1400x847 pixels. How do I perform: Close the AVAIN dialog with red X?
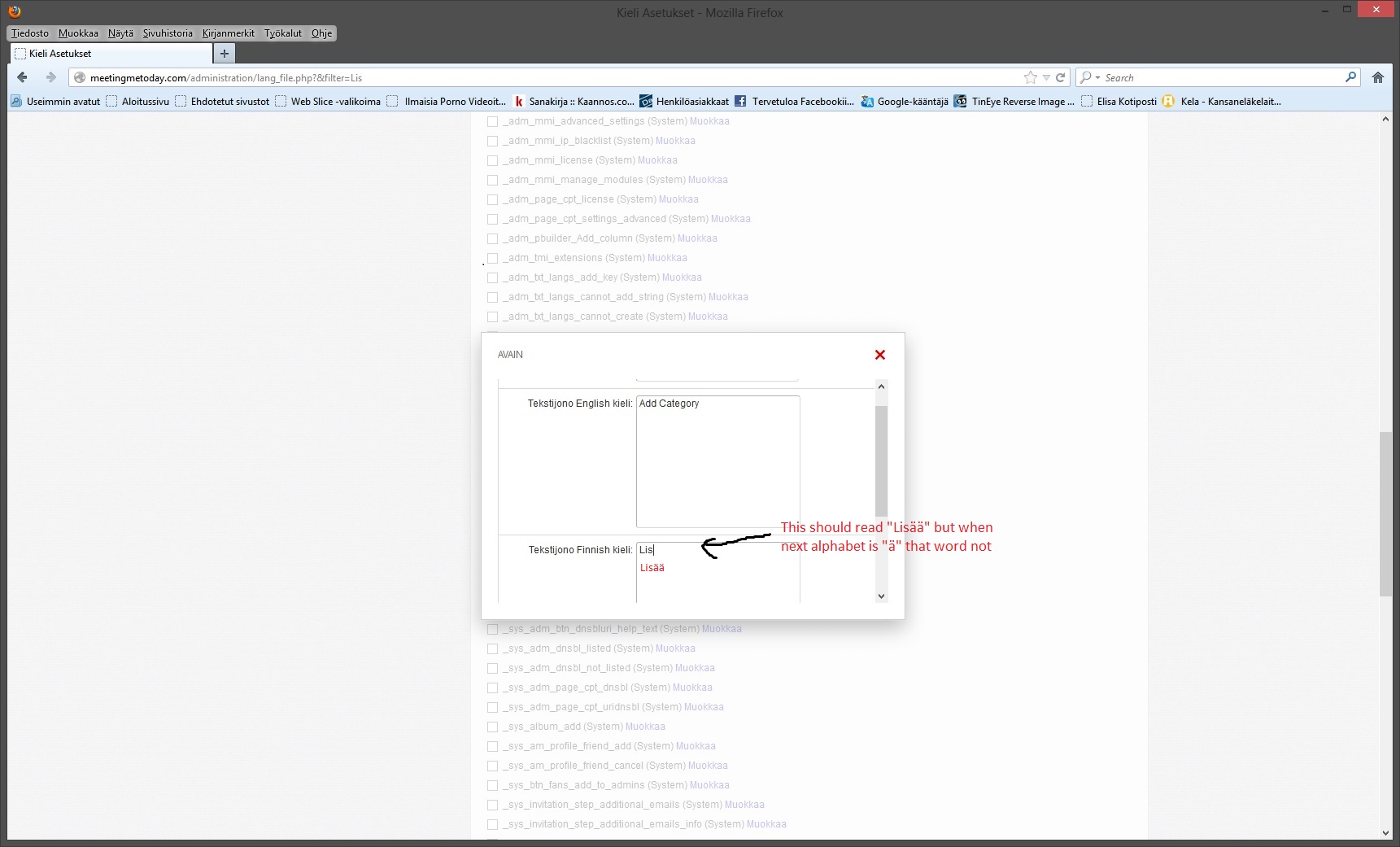[x=879, y=355]
